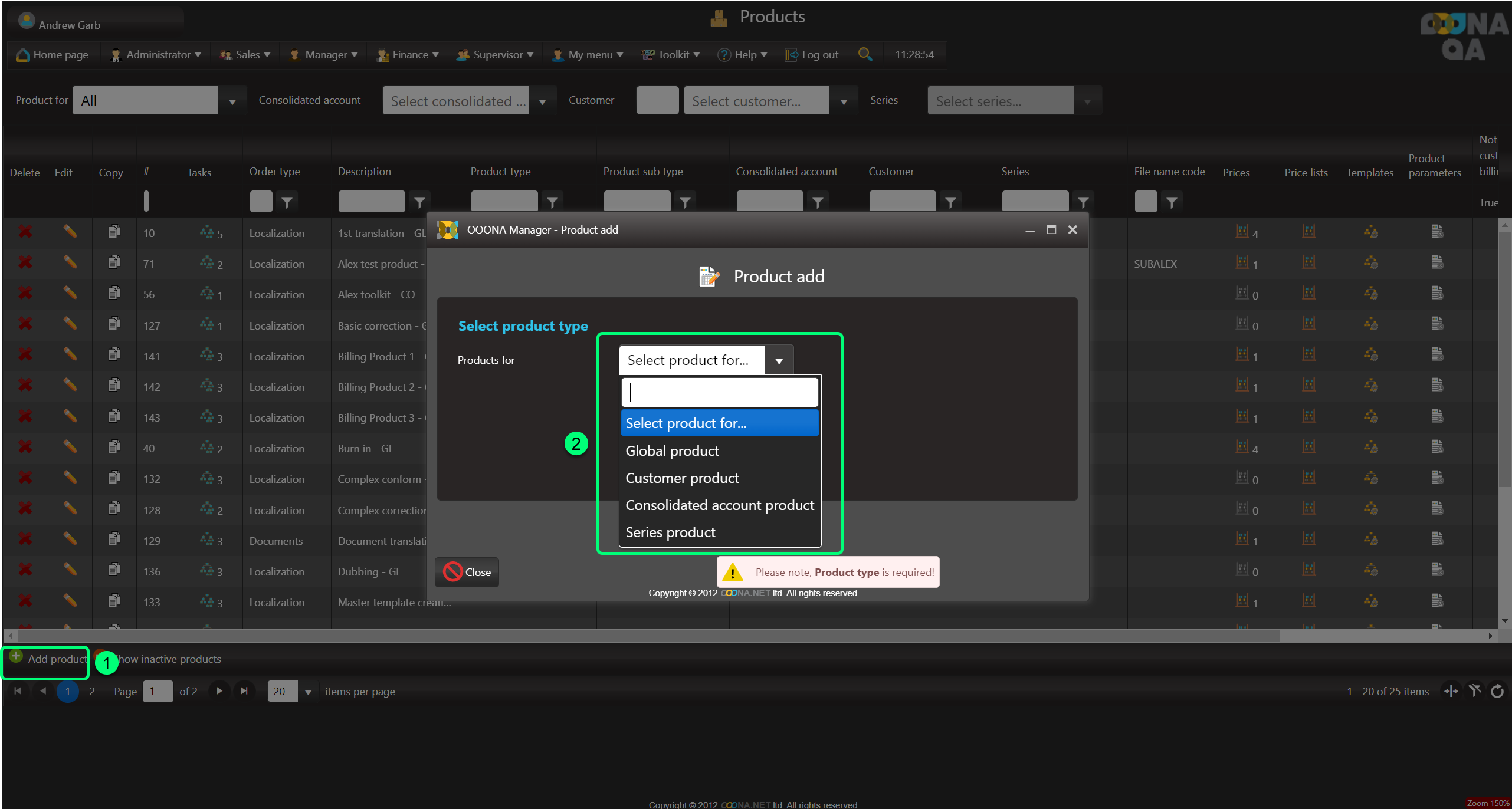Open the items per page dropdown
Screen dimensions: 1512x809
pyautogui.click(x=307, y=692)
